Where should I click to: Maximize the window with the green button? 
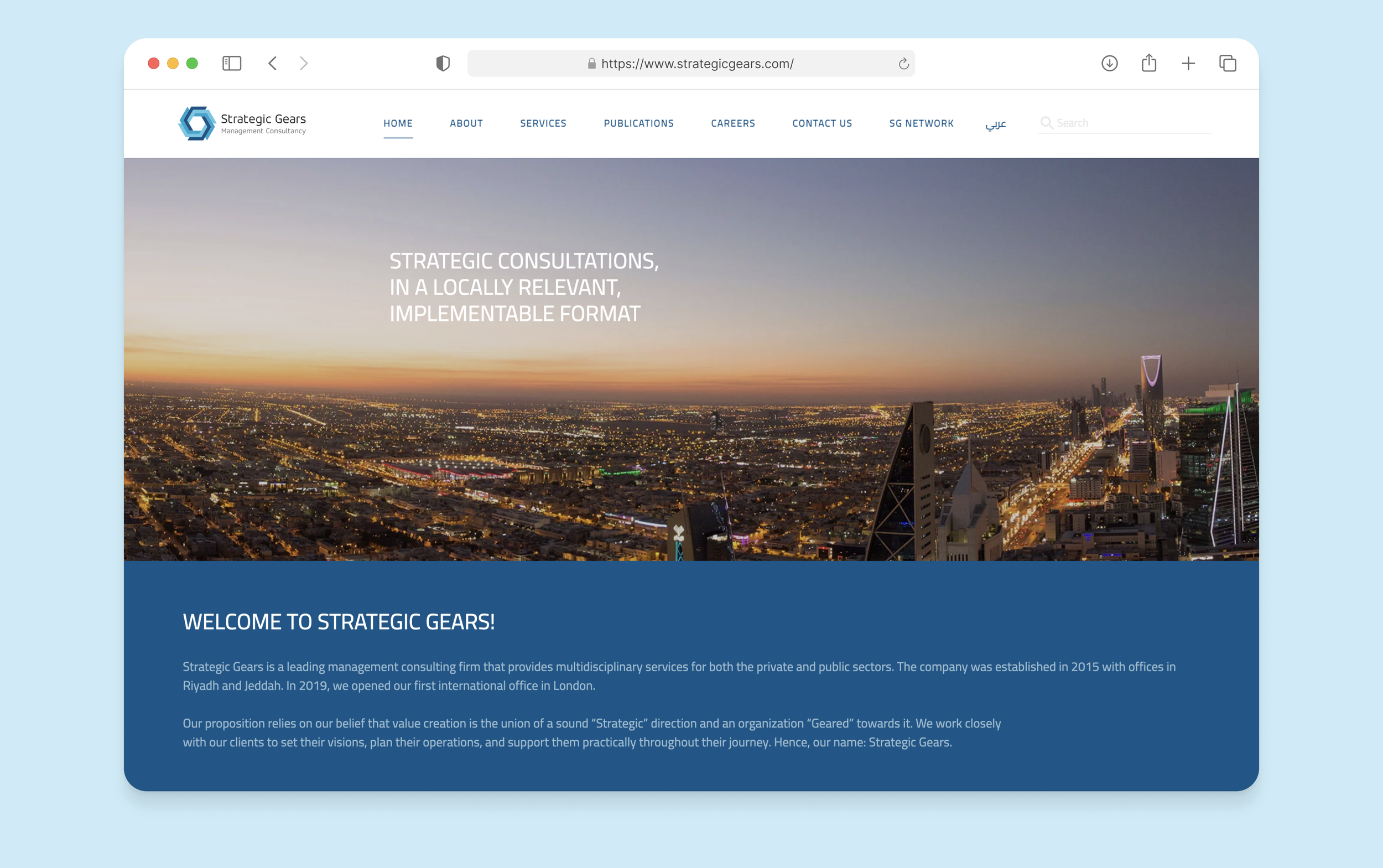[x=193, y=63]
